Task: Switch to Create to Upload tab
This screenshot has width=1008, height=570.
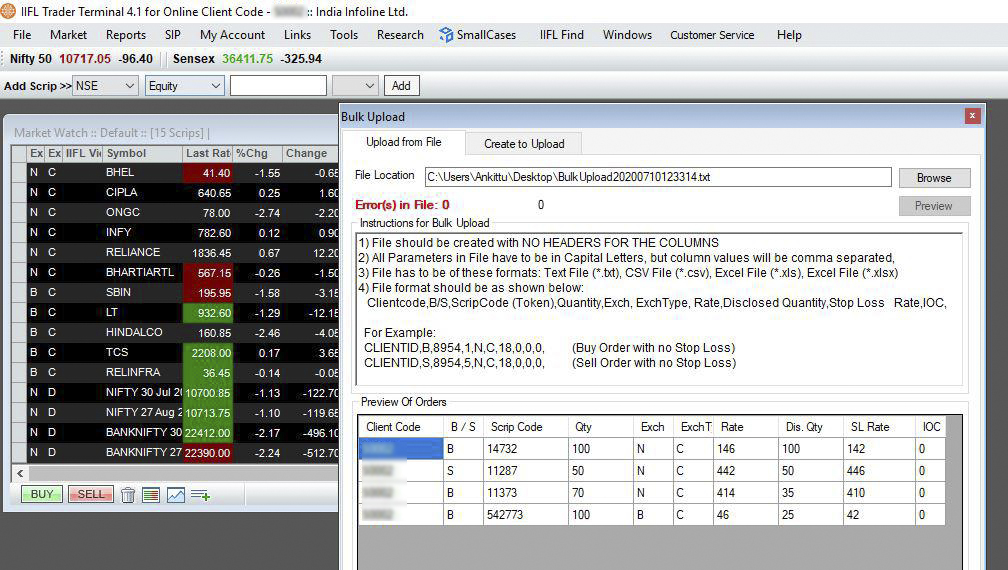Action: [x=524, y=143]
